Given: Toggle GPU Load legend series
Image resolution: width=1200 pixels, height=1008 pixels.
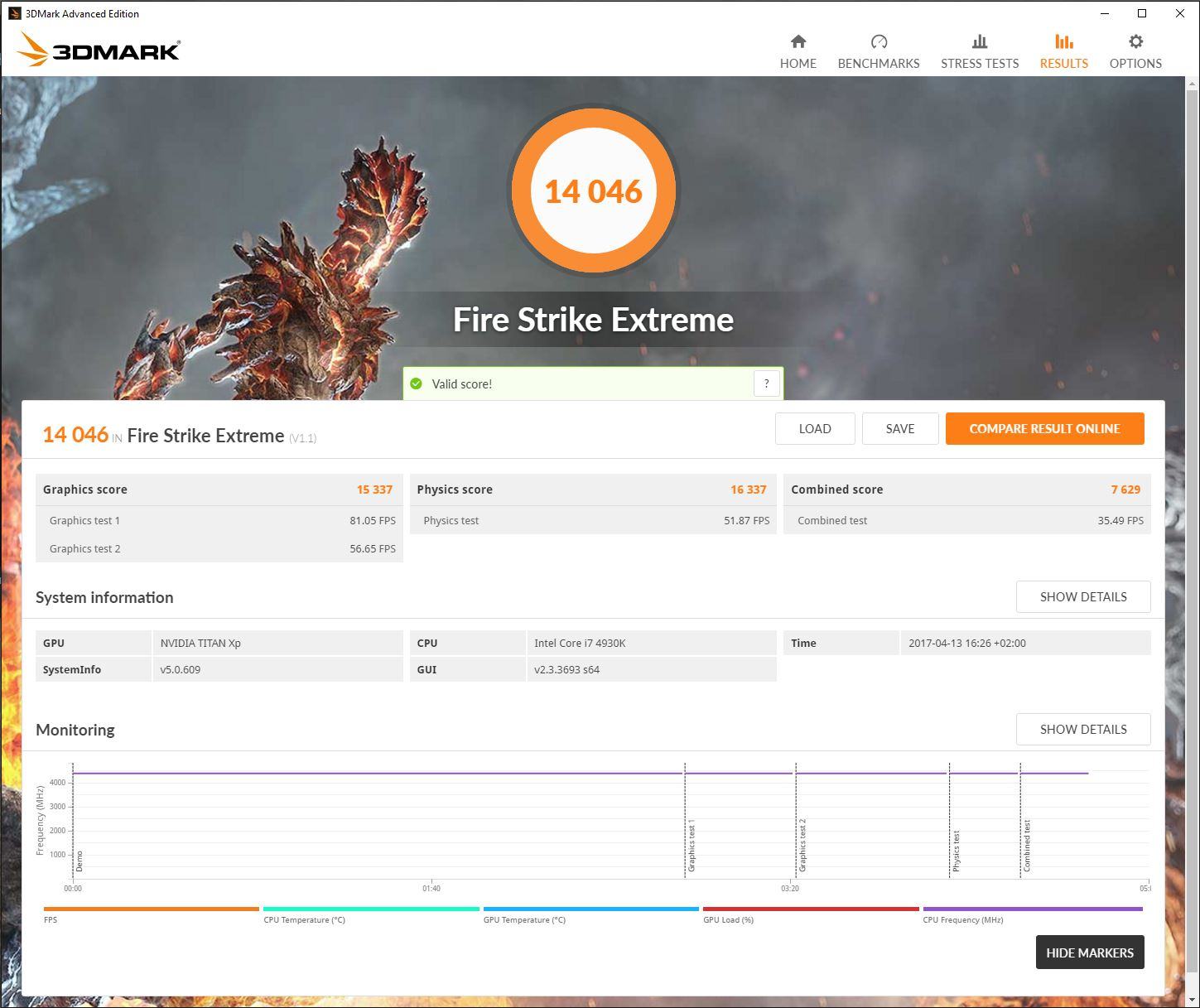Looking at the screenshot, I should tap(811, 914).
